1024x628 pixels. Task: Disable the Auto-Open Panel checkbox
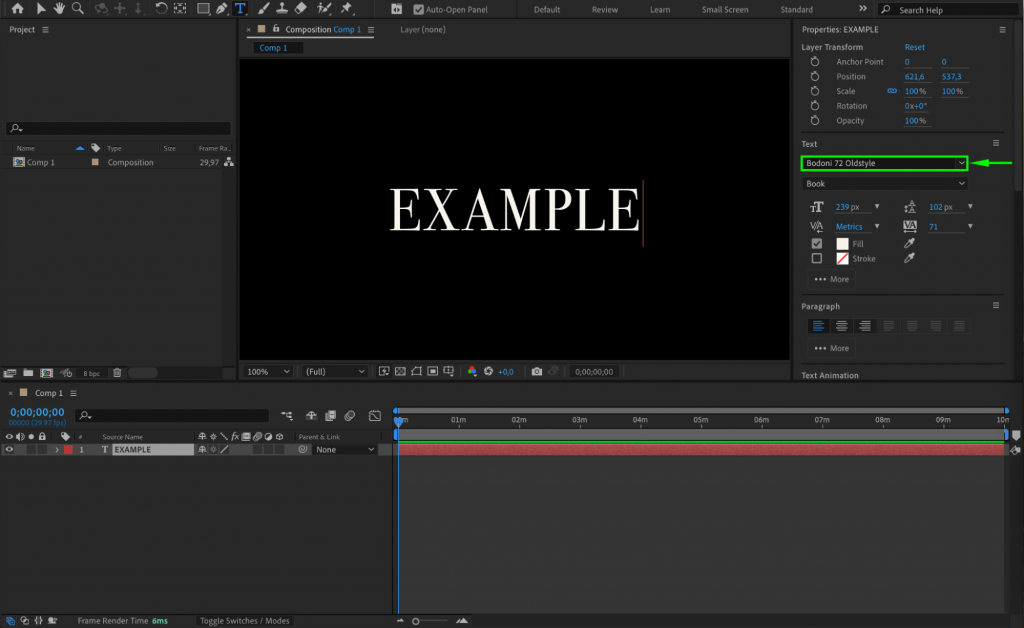click(x=418, y=9)
